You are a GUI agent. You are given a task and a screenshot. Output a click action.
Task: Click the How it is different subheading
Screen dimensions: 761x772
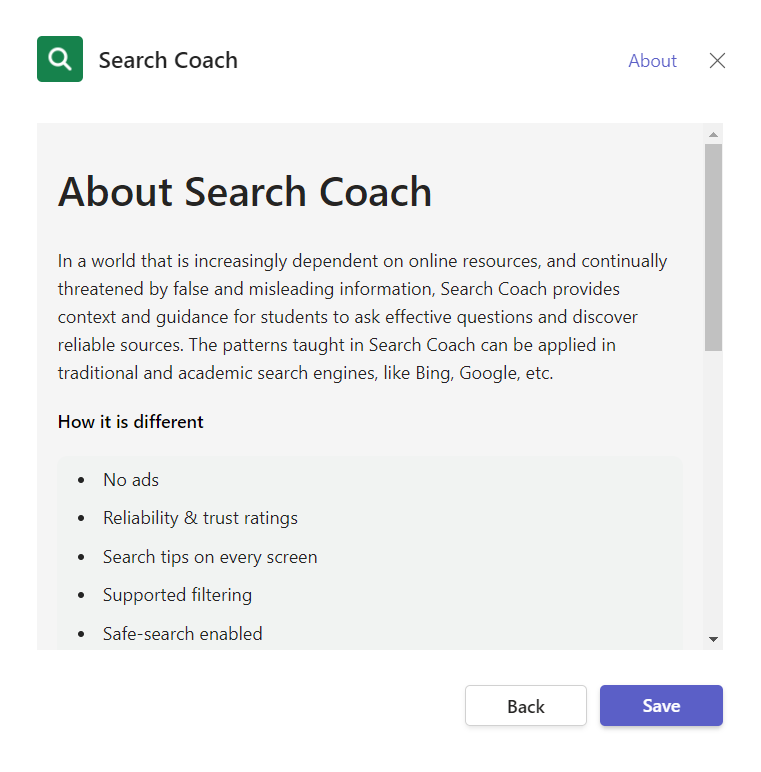(131, 422)
